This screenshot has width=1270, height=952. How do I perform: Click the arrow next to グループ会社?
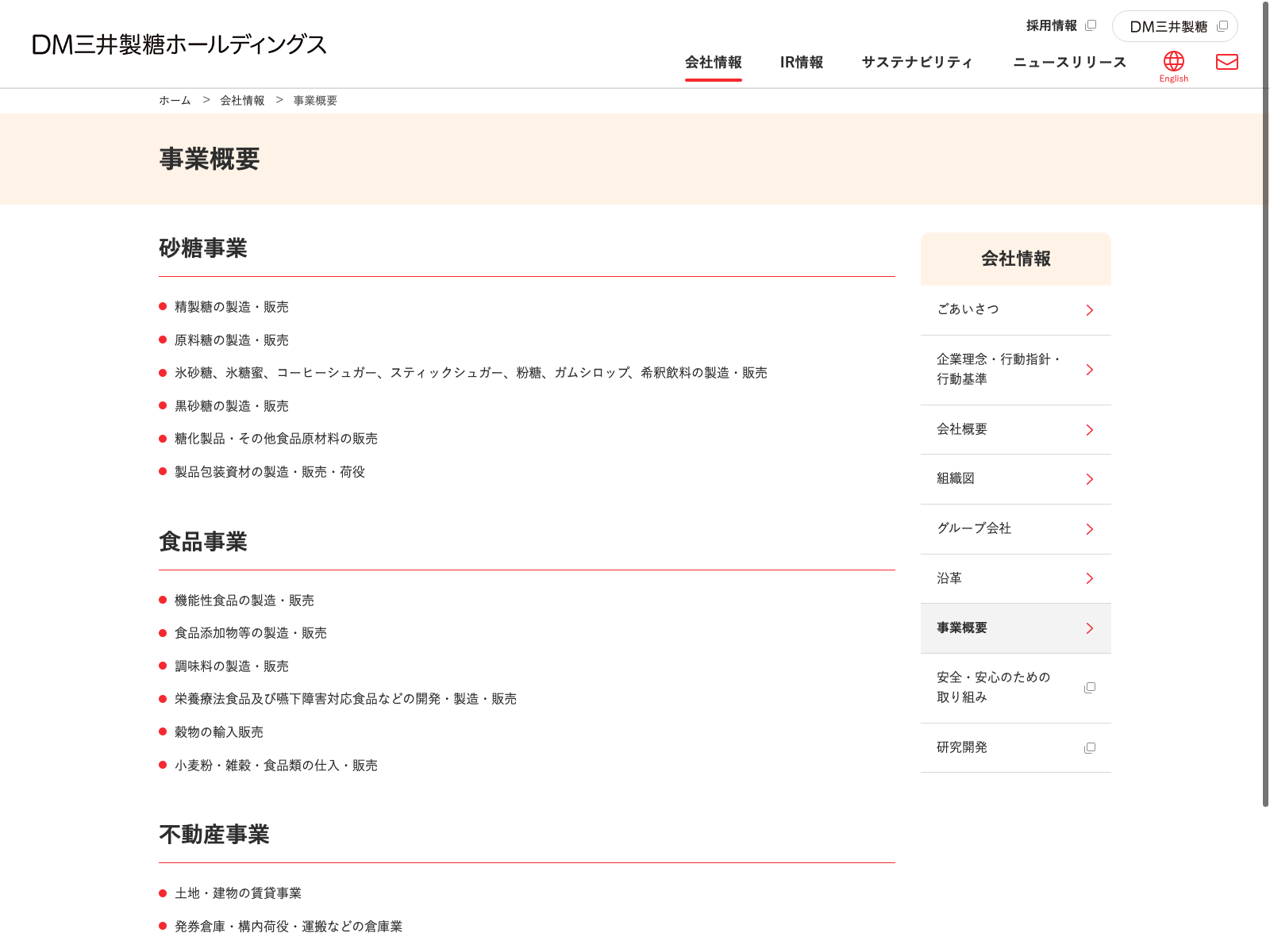[x=1089, y=529]
